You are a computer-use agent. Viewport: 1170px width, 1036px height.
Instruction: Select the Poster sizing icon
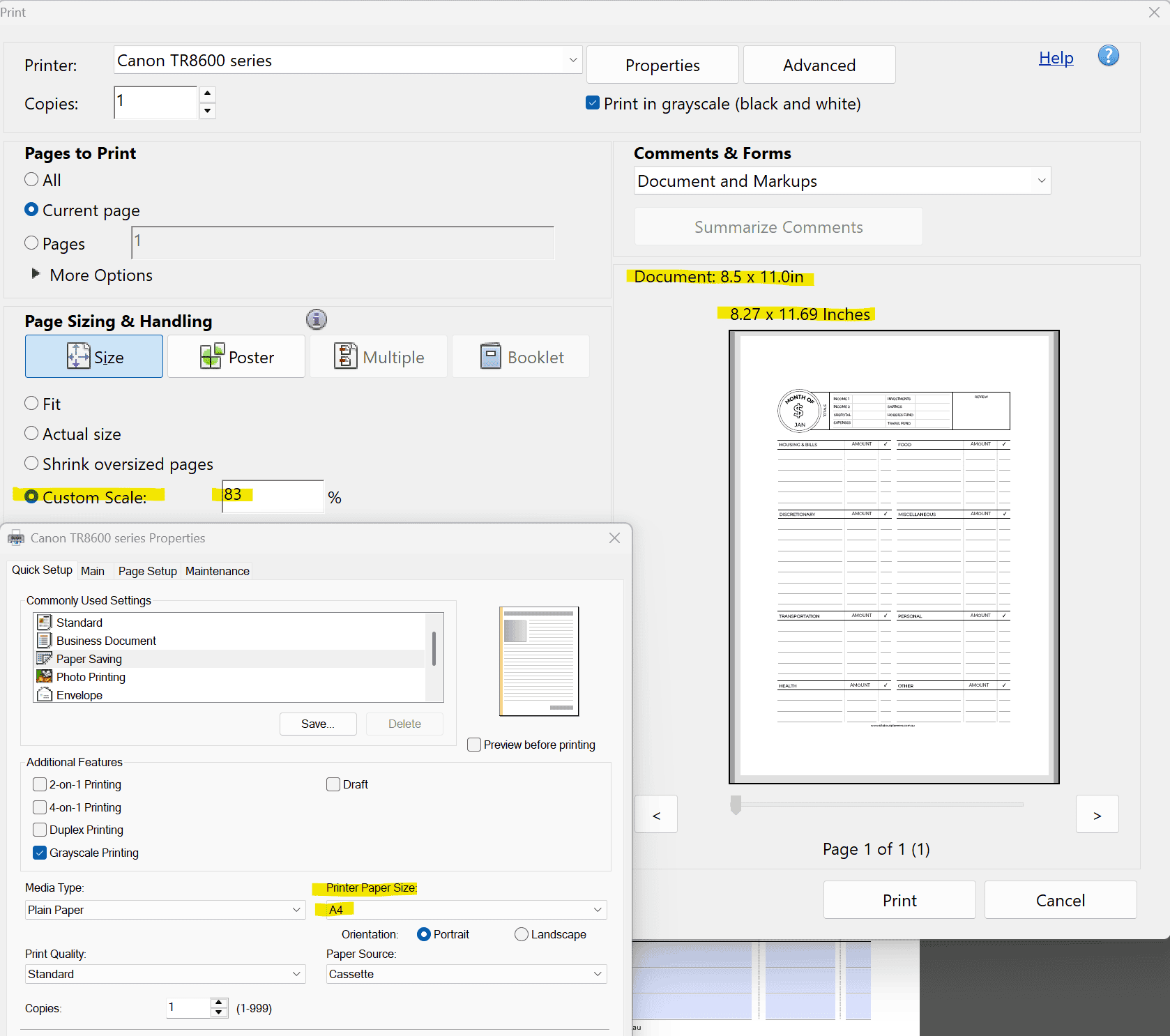click(x=213, y=356)
